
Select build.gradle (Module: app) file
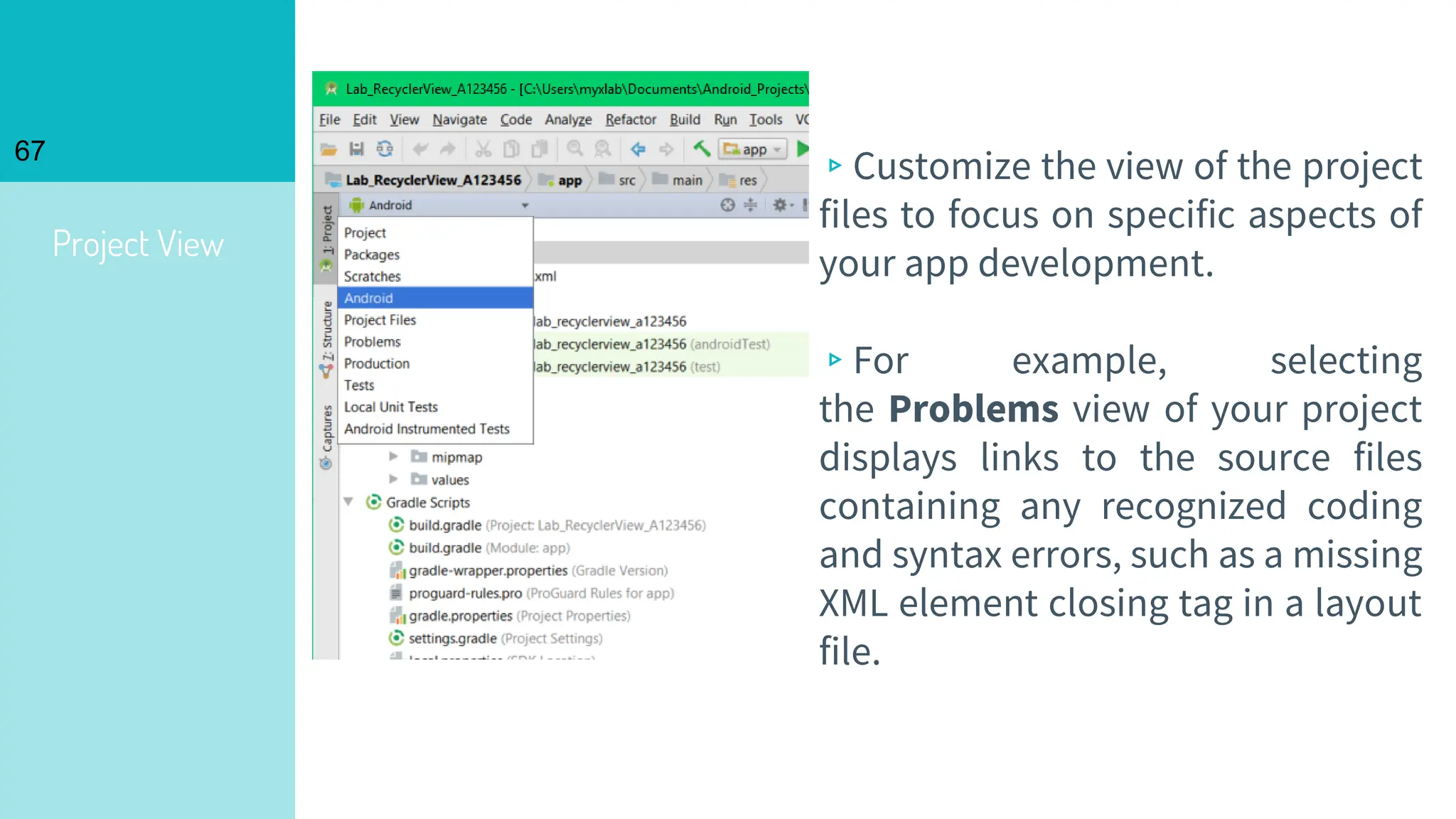pos(479,547)
